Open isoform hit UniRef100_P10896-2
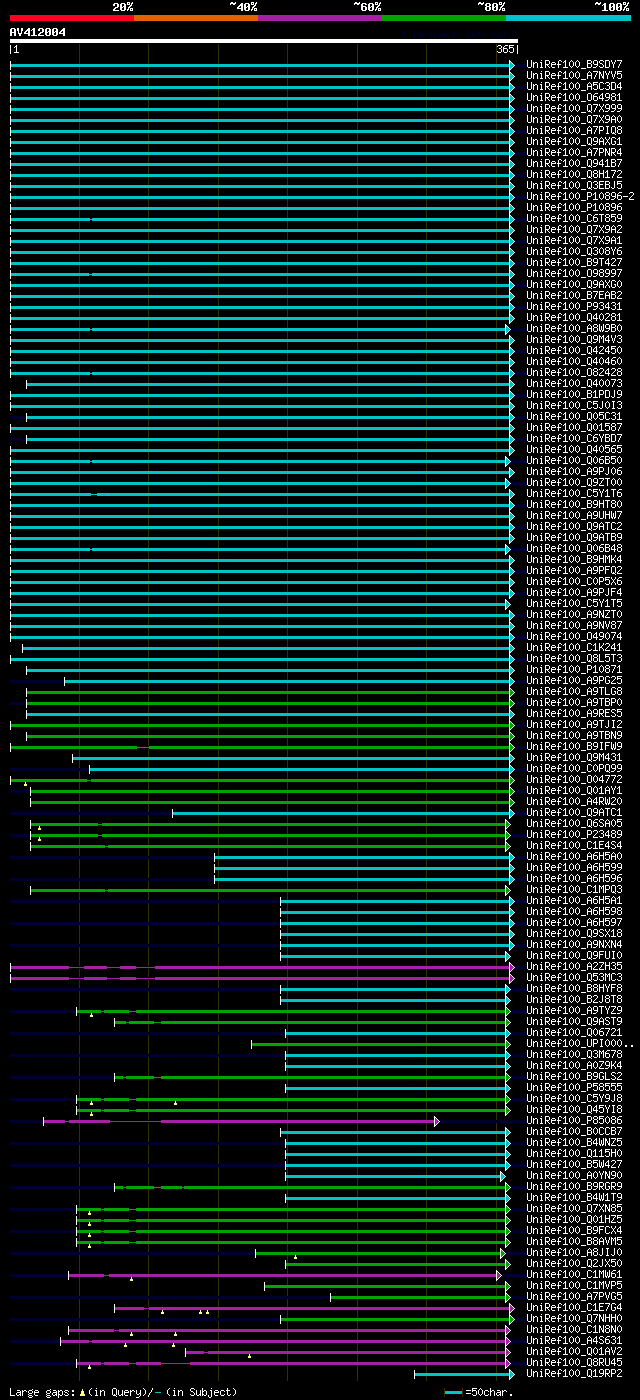Screen dimensions: 640x1400 pos(580,197)
